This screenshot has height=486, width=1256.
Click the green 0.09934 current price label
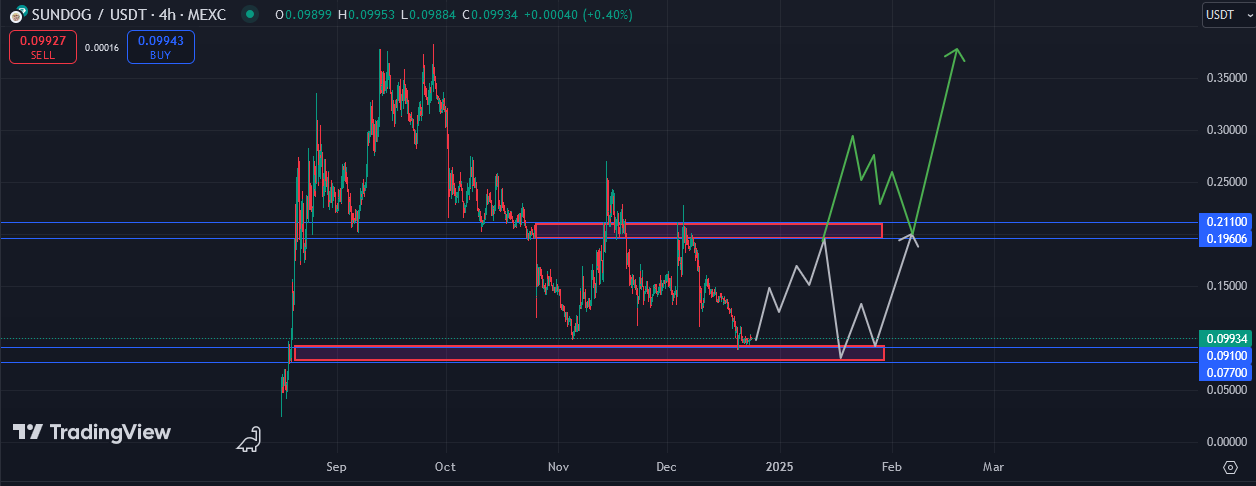click(1225, 339)
